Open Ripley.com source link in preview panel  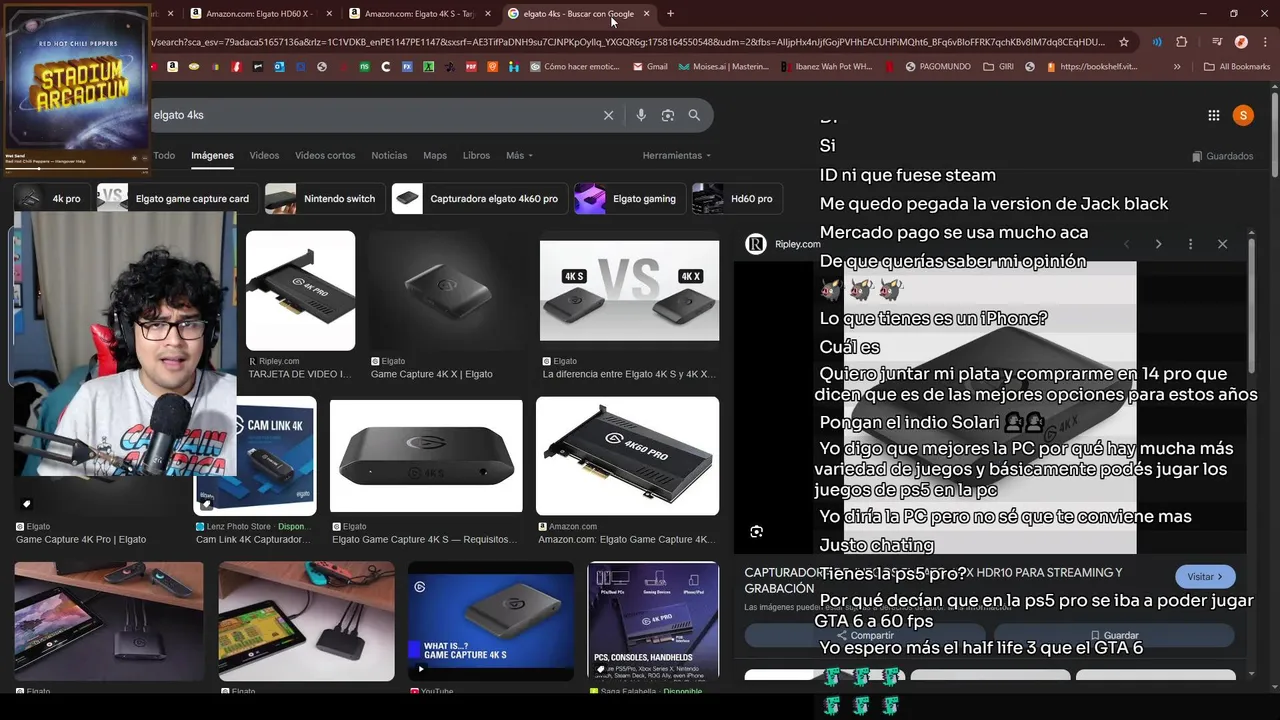coord(784,244)
